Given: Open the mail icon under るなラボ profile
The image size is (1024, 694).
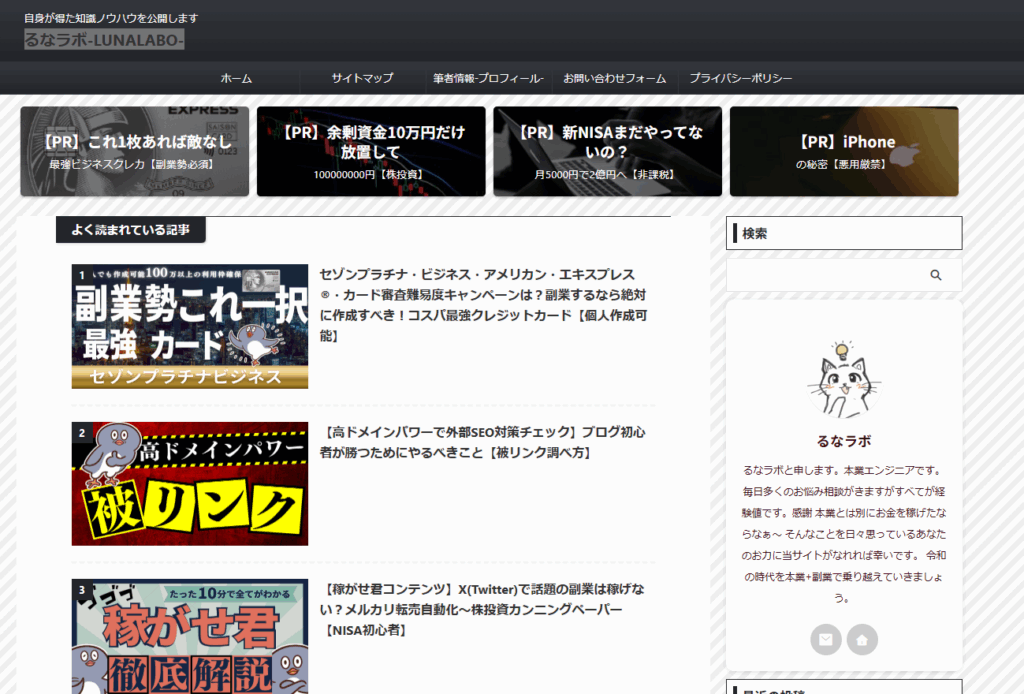Looking at the screenshot, I should pos(825,640).
